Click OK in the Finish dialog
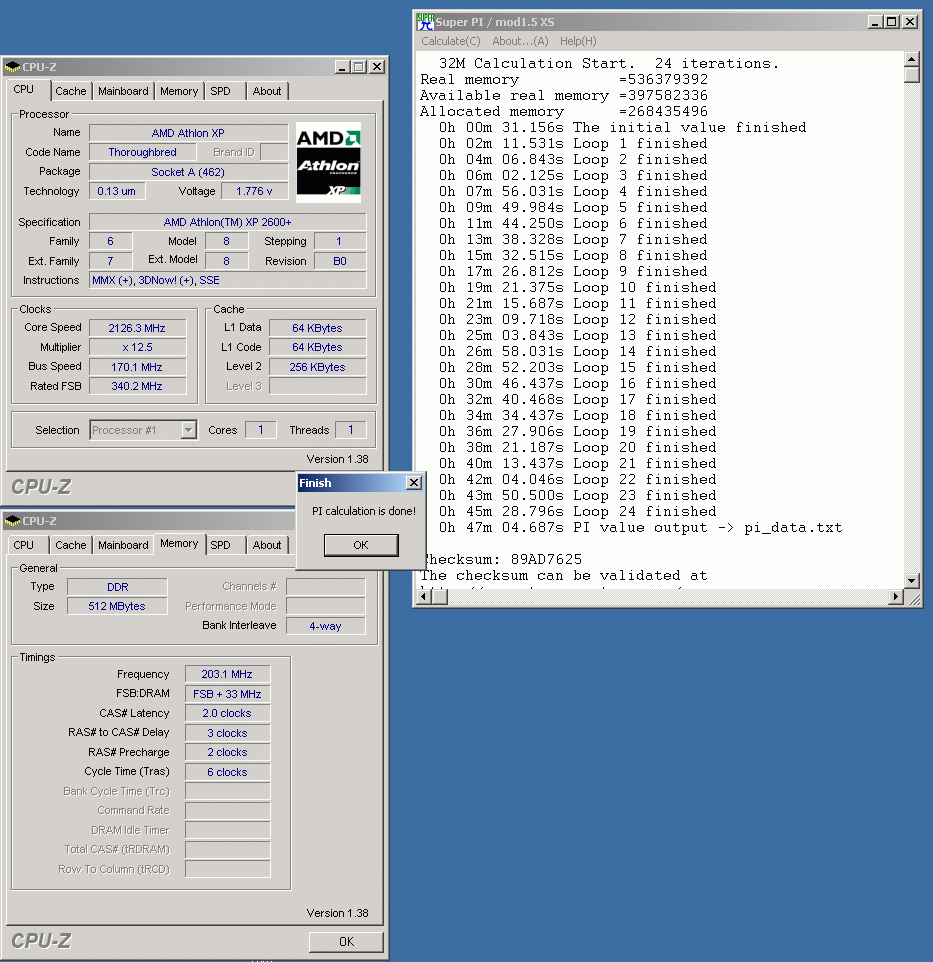The width and height of the screenshot is (933, 962). pos(361,545)
